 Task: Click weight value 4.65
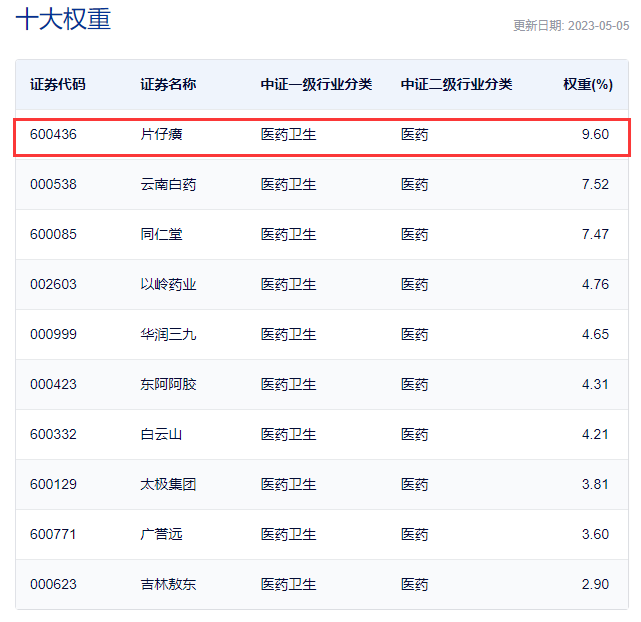(595, 334)
